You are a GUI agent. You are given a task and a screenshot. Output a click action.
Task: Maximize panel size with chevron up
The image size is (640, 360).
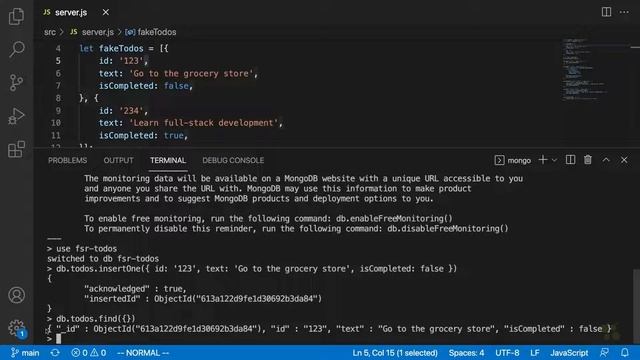click(x=606, y=160)
